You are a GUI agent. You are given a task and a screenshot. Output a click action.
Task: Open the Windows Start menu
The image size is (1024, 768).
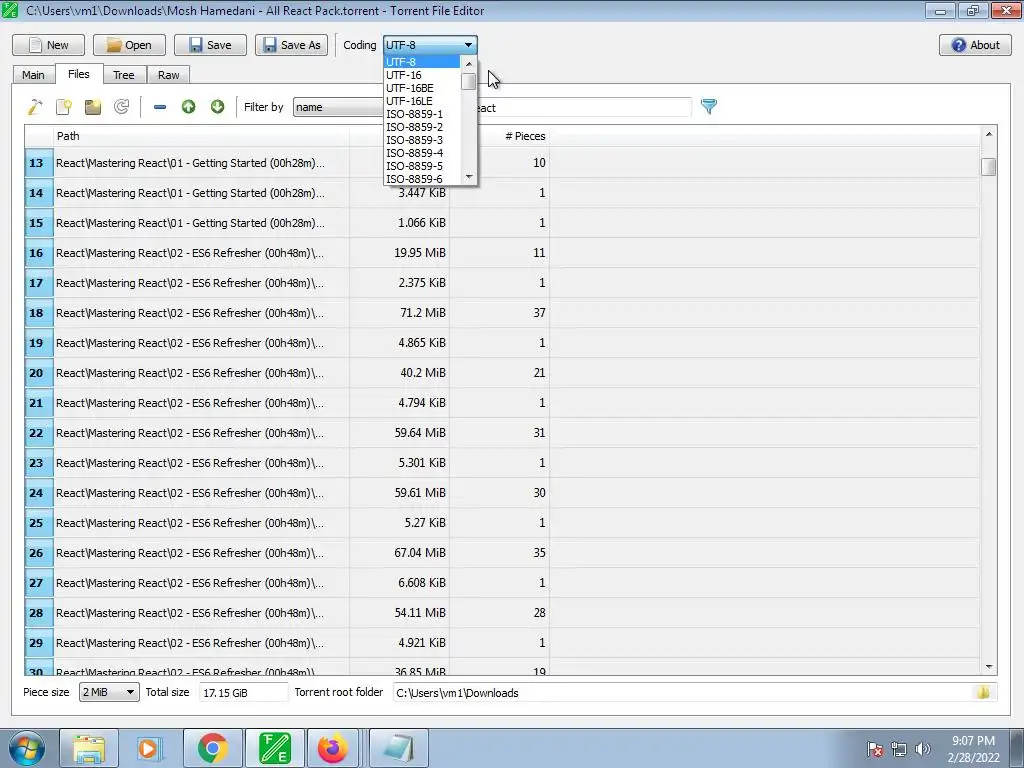click(26, 748)
